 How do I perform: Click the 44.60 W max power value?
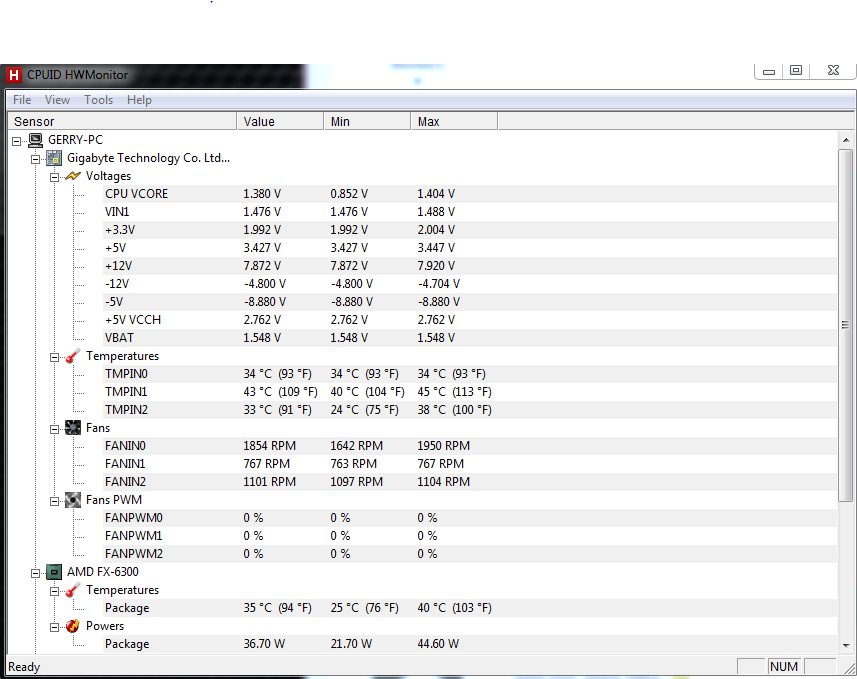coord(438,644)
